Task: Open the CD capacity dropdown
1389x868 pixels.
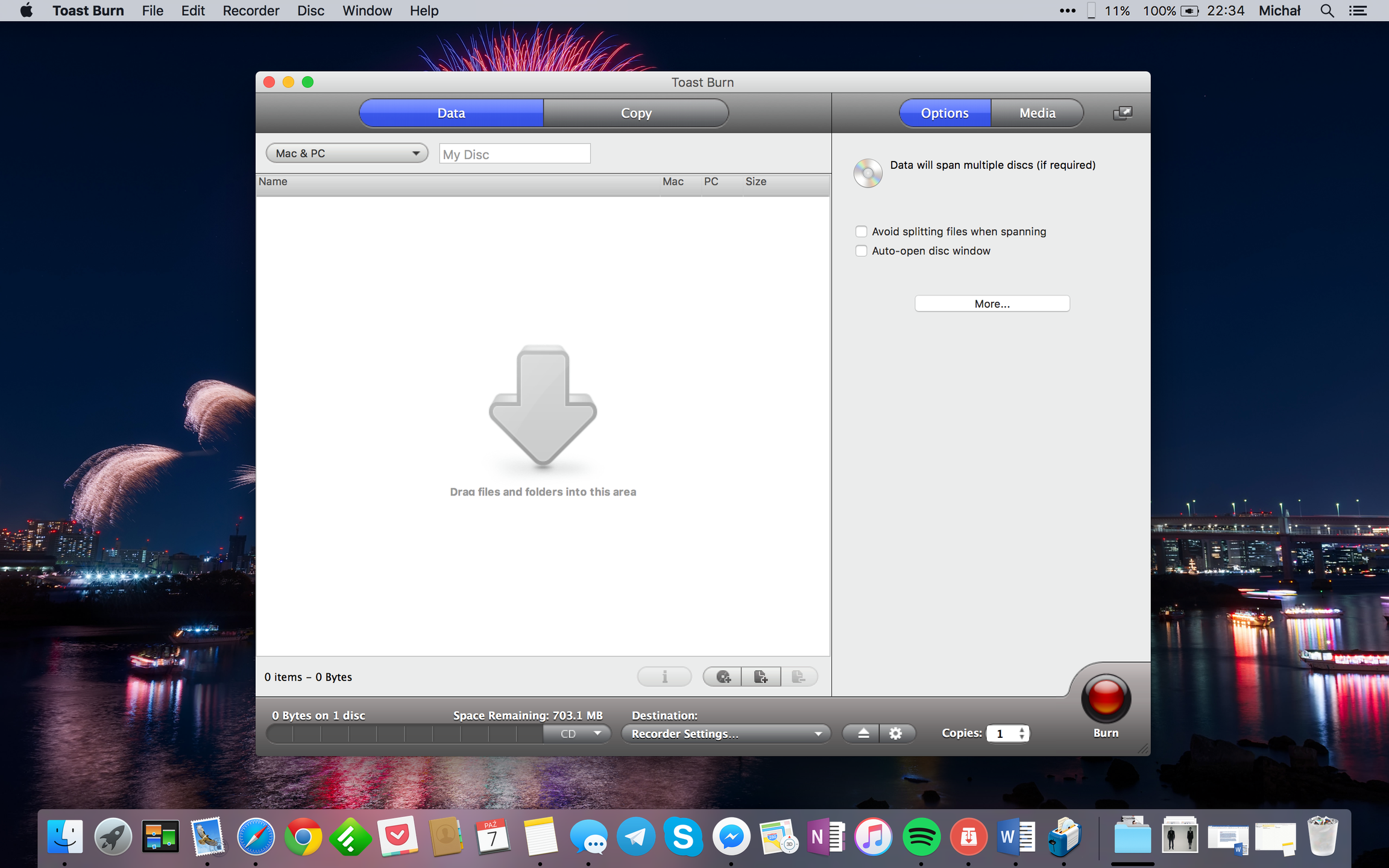Action: 577,733
